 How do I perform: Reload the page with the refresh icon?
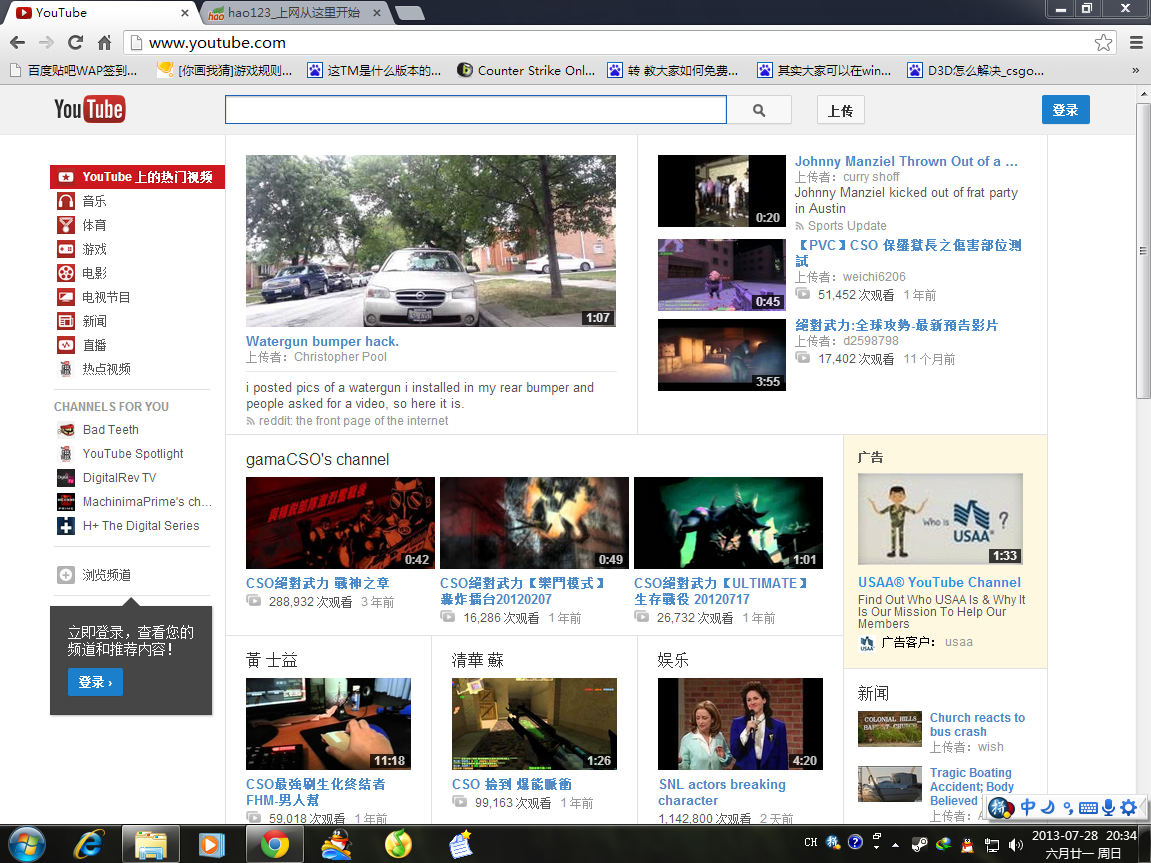coord(76,43)
